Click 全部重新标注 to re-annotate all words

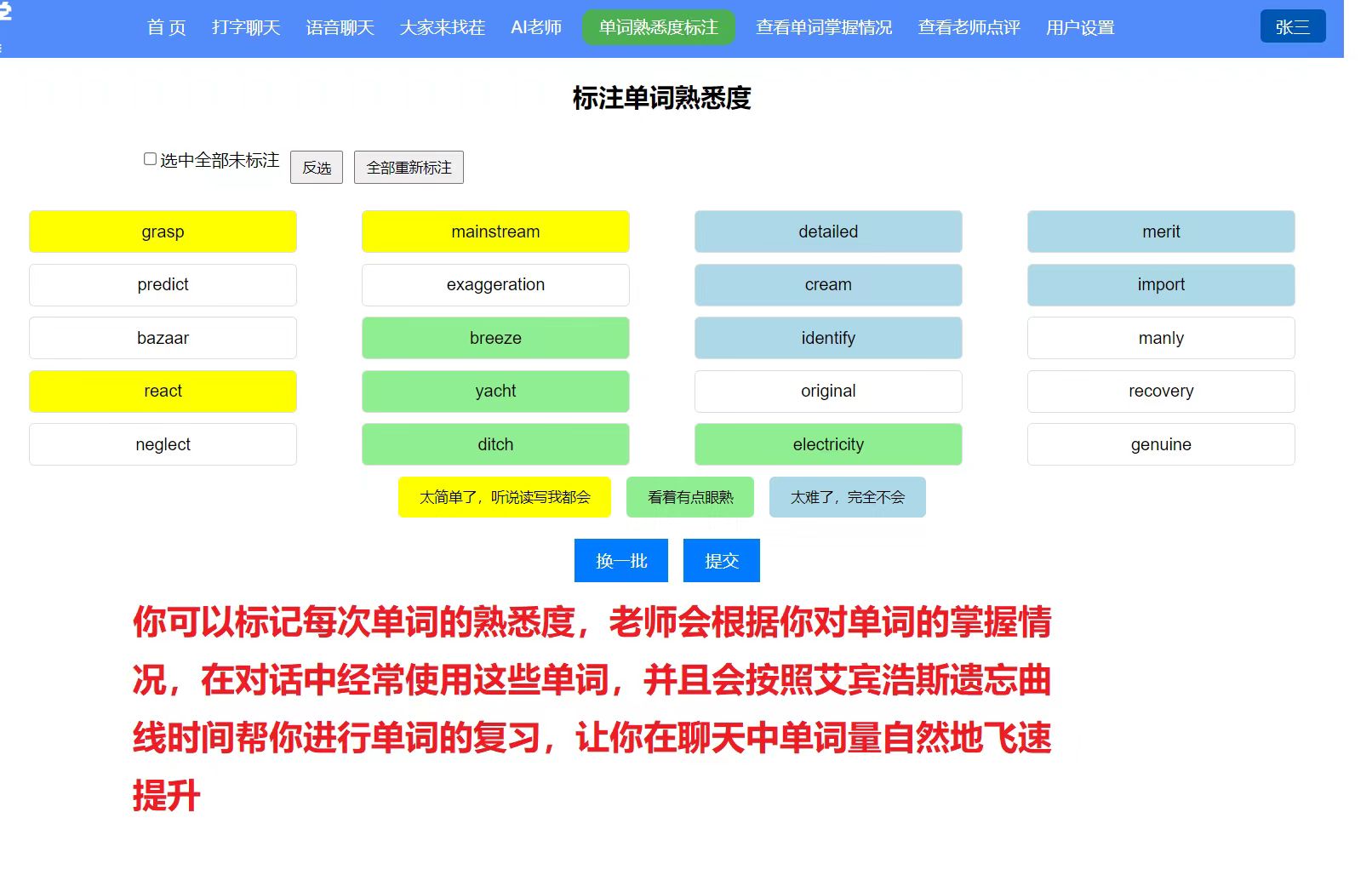[x=409, y=167]
